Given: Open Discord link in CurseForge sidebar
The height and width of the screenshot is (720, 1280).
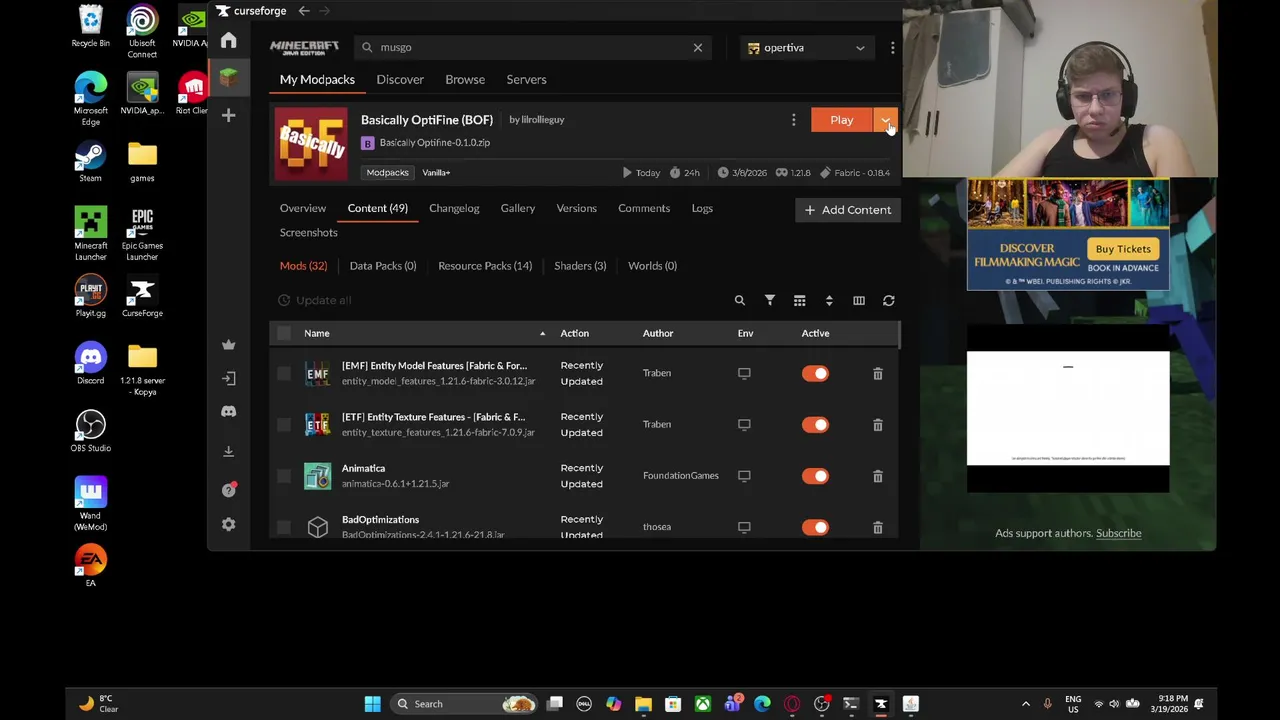Looking at the screenshot, I should (x=228, y=411).
